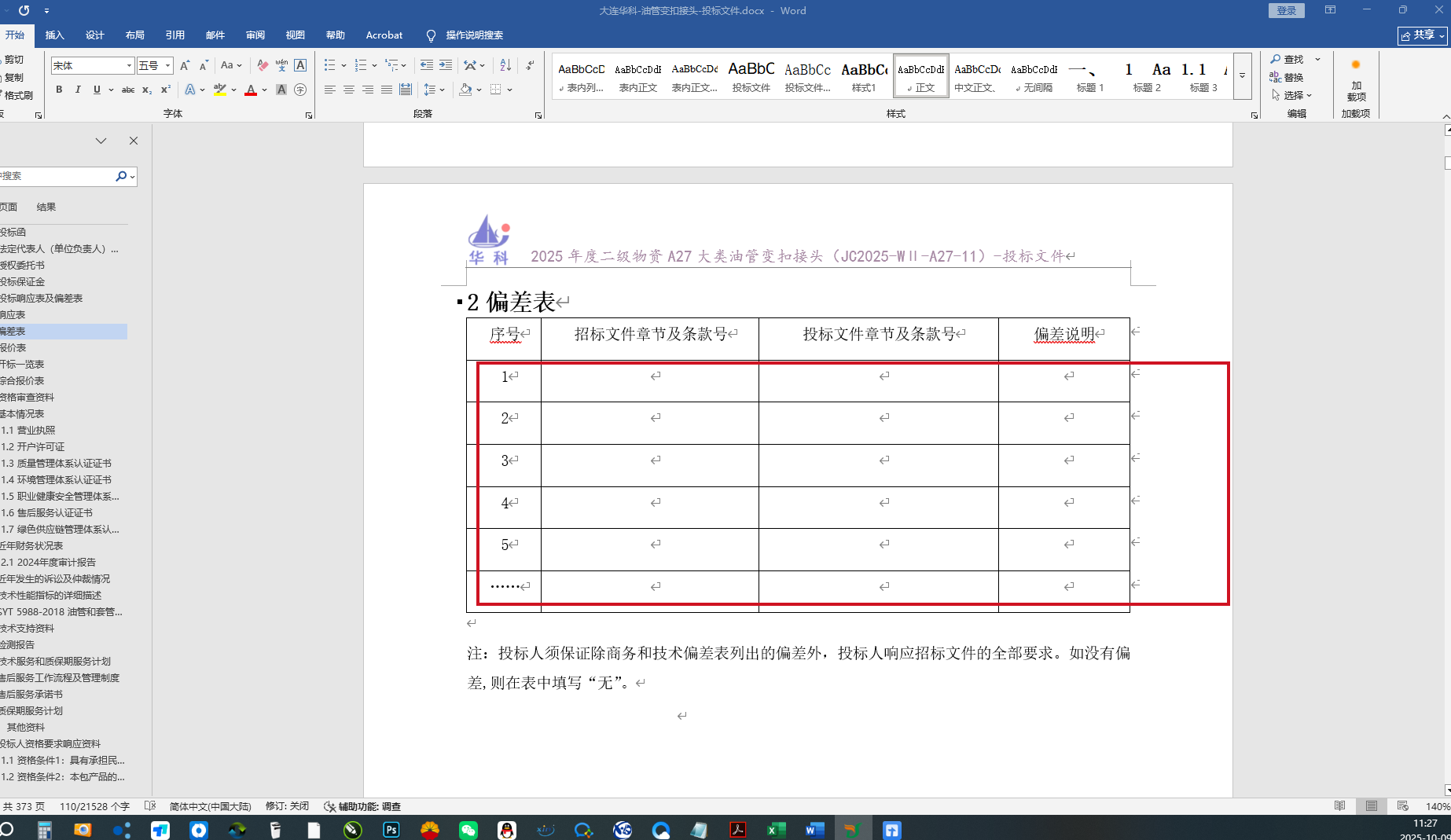The width and height of the screenshot is (1451, 840).
Task: Toggle show paragraph marks
Action: [x=530, y=65]
